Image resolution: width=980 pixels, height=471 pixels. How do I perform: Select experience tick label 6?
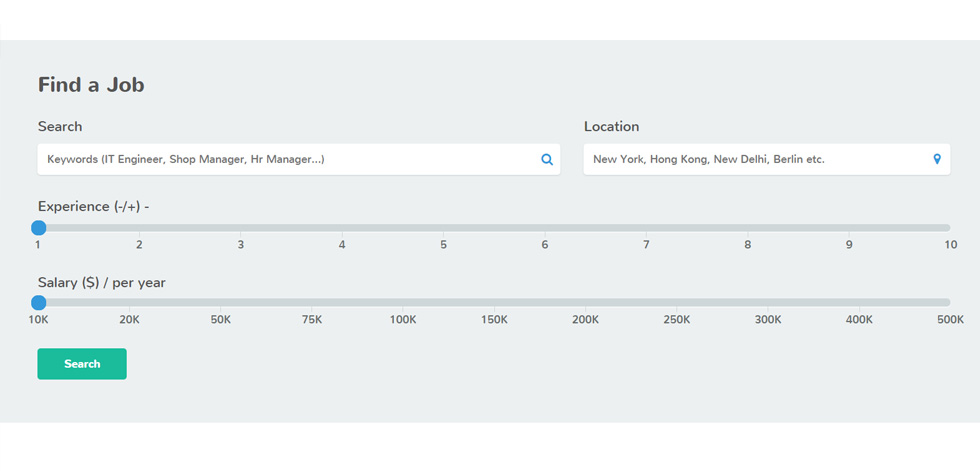545,245
